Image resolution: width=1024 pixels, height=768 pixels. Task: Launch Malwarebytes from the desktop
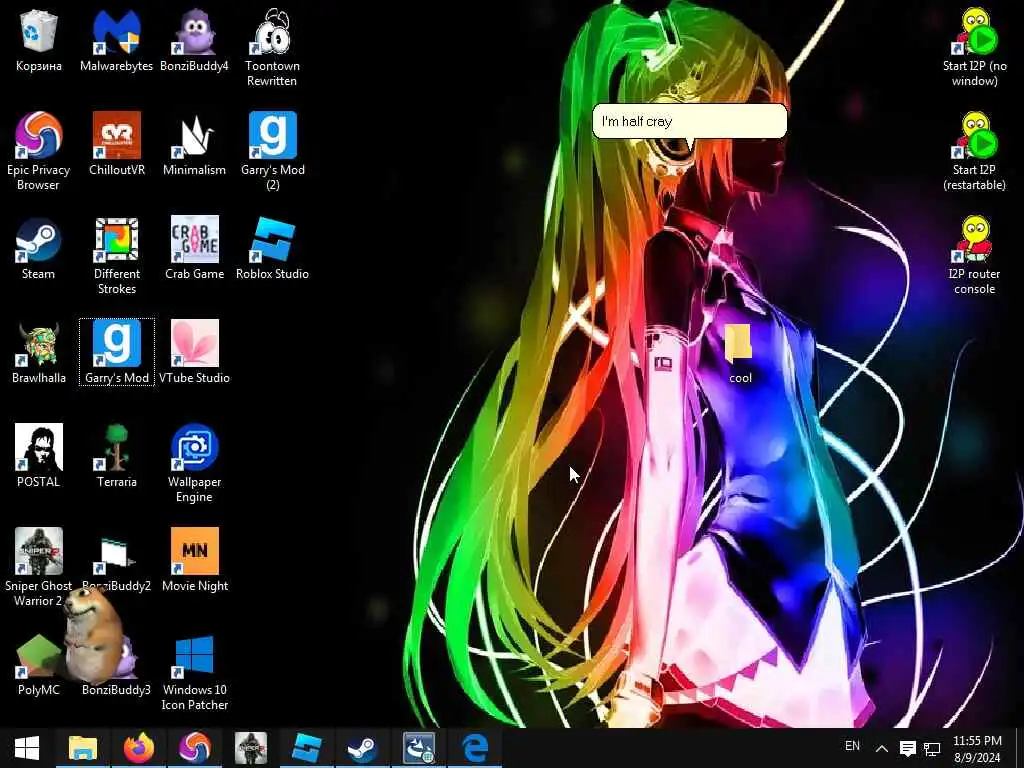(116, 40)
